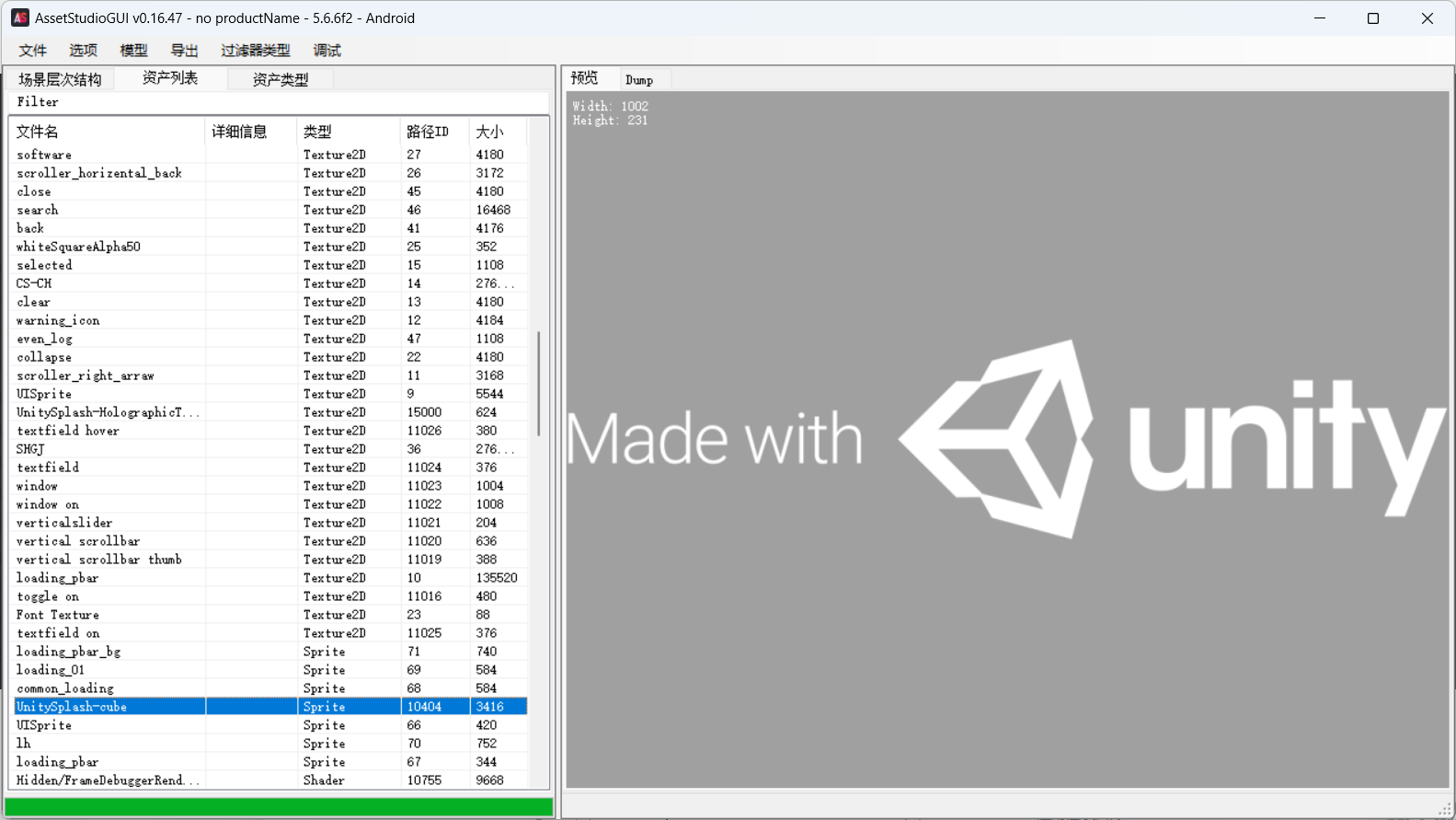Open the 过滤器类型 menu

tap(255, 51)
